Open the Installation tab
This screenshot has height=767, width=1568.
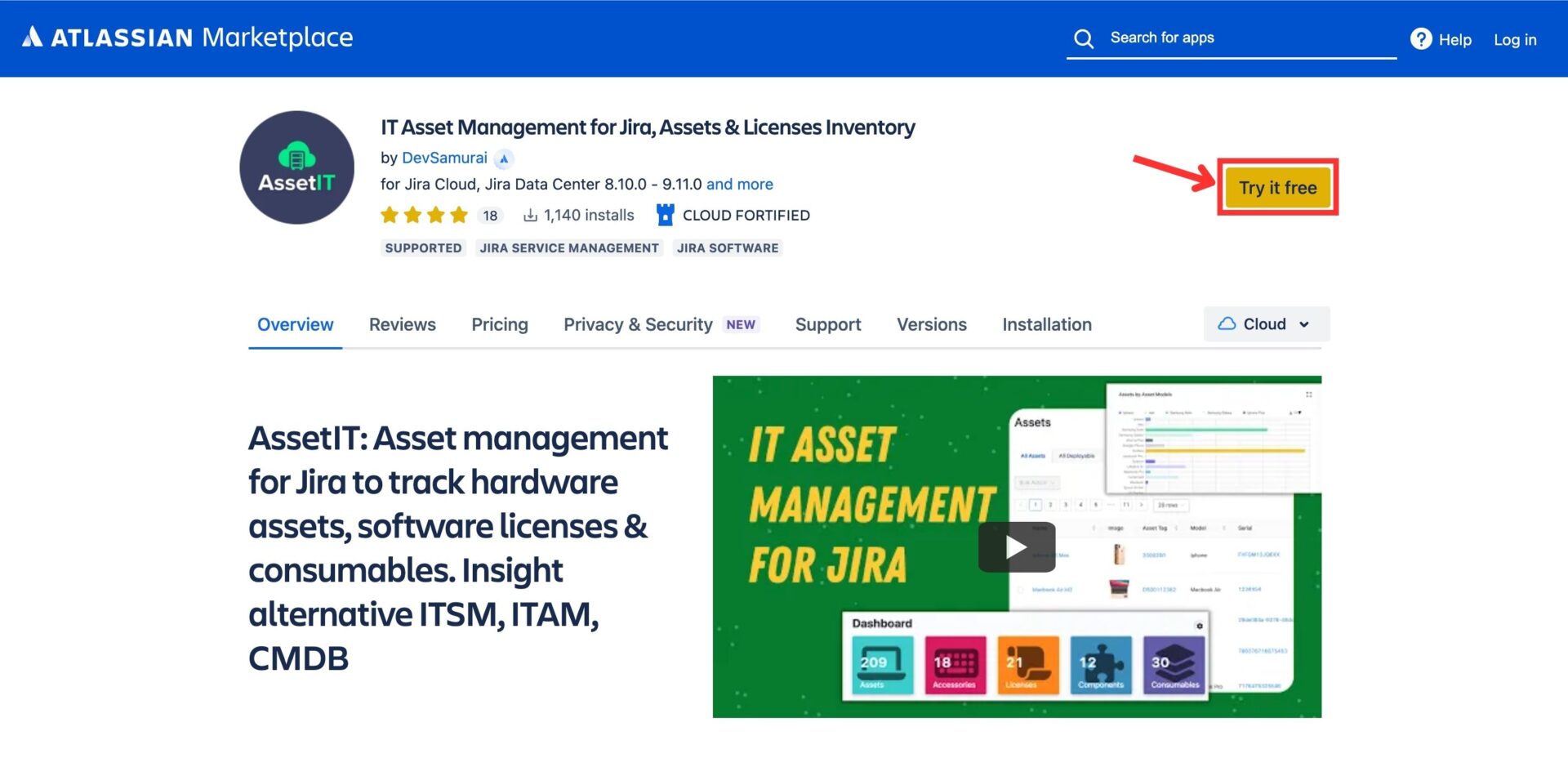[1047, 324]
